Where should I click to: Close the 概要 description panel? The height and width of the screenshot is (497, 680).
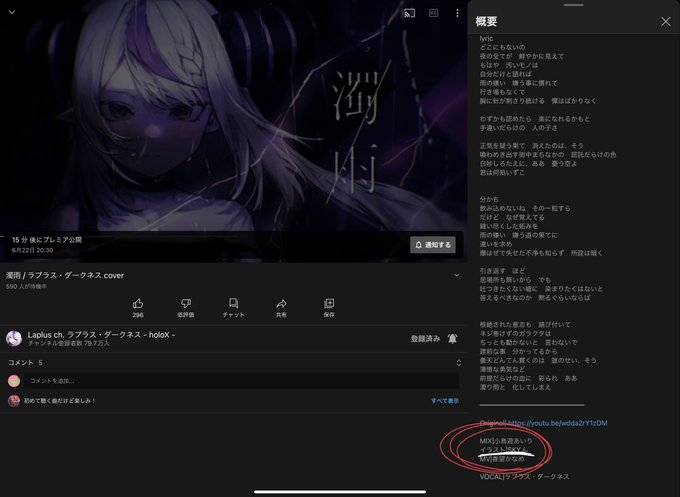point(666,22)
